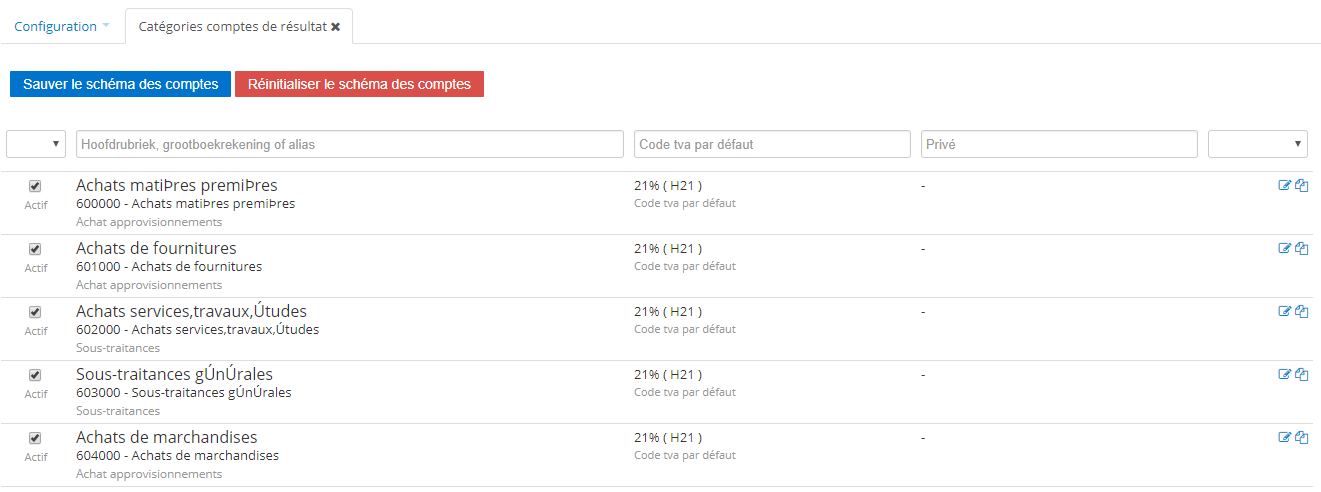Edit the Achats matières premières row
1321x492 pixels.
pyautogui.click(x=1285, y=185)
